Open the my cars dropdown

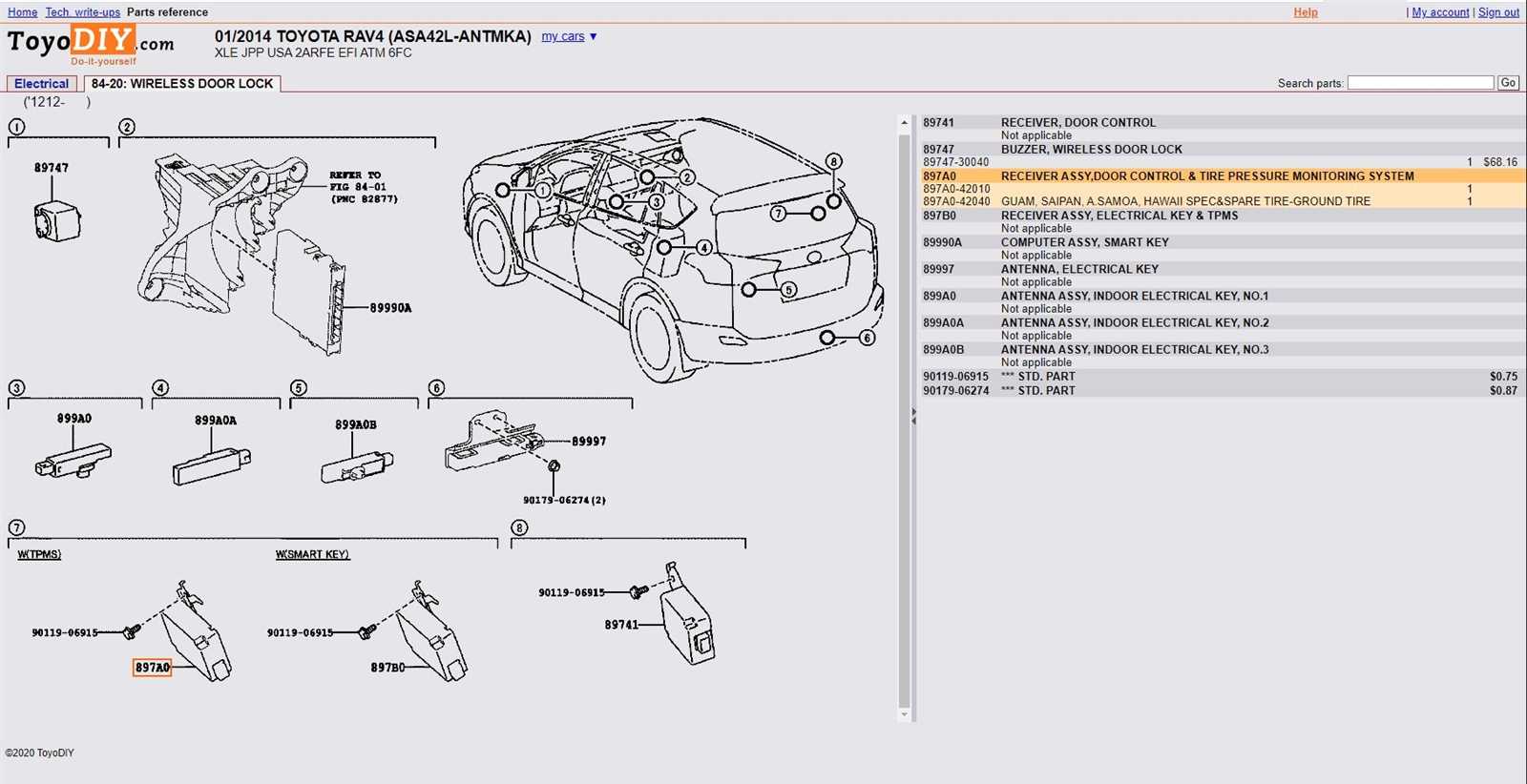(x=563, y=36)
